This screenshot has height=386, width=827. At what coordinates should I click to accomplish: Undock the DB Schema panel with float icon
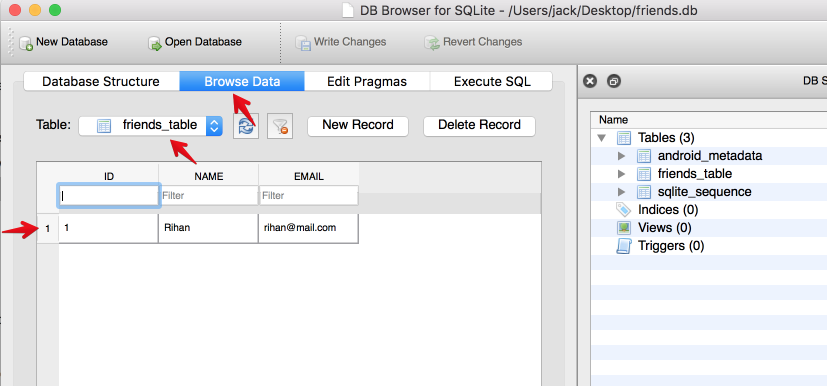pyautogui.click(x=614, y=81)
